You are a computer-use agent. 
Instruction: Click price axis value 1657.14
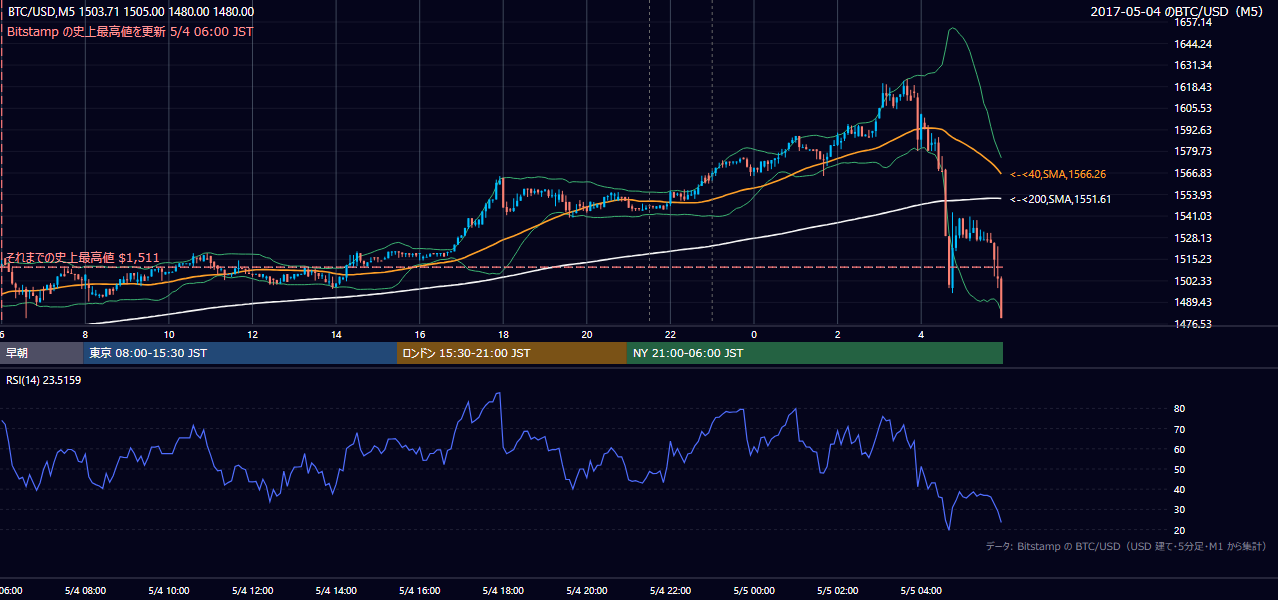[x=1193, y=22]
